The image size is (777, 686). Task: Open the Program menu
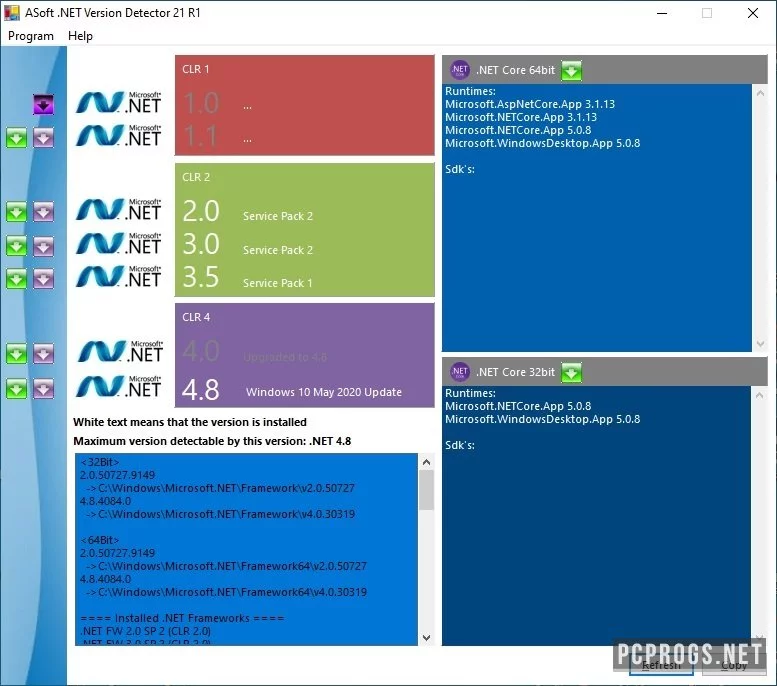pyautogui.click(x=31, y=36)
